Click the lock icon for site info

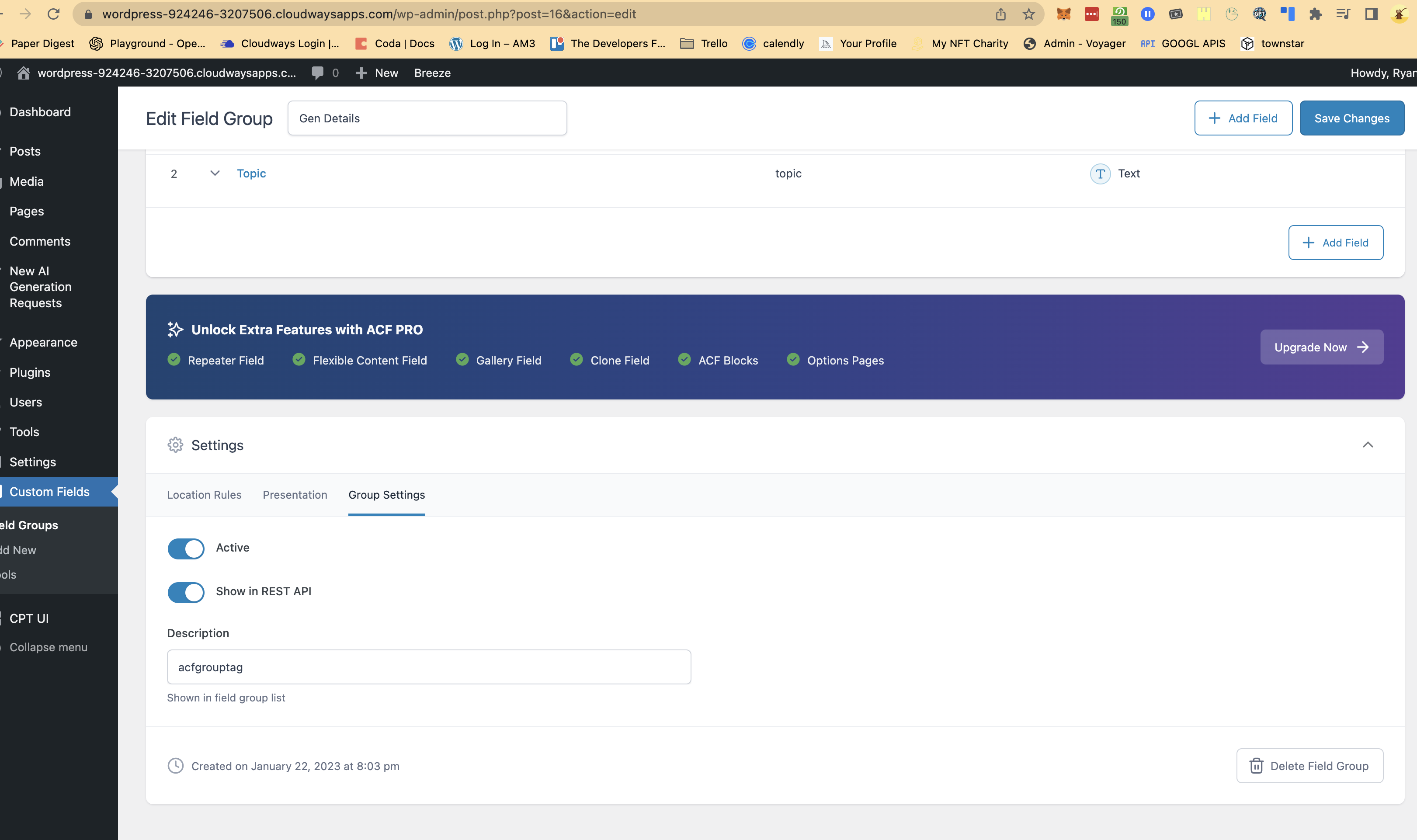(88, 14)
